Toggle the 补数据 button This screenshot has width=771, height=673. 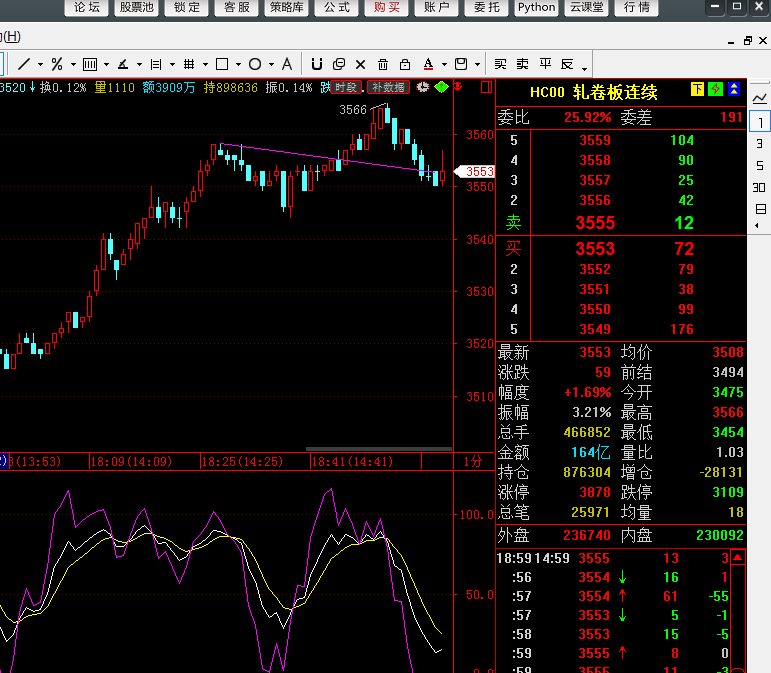pyautogui.click(x=388, y=88)
